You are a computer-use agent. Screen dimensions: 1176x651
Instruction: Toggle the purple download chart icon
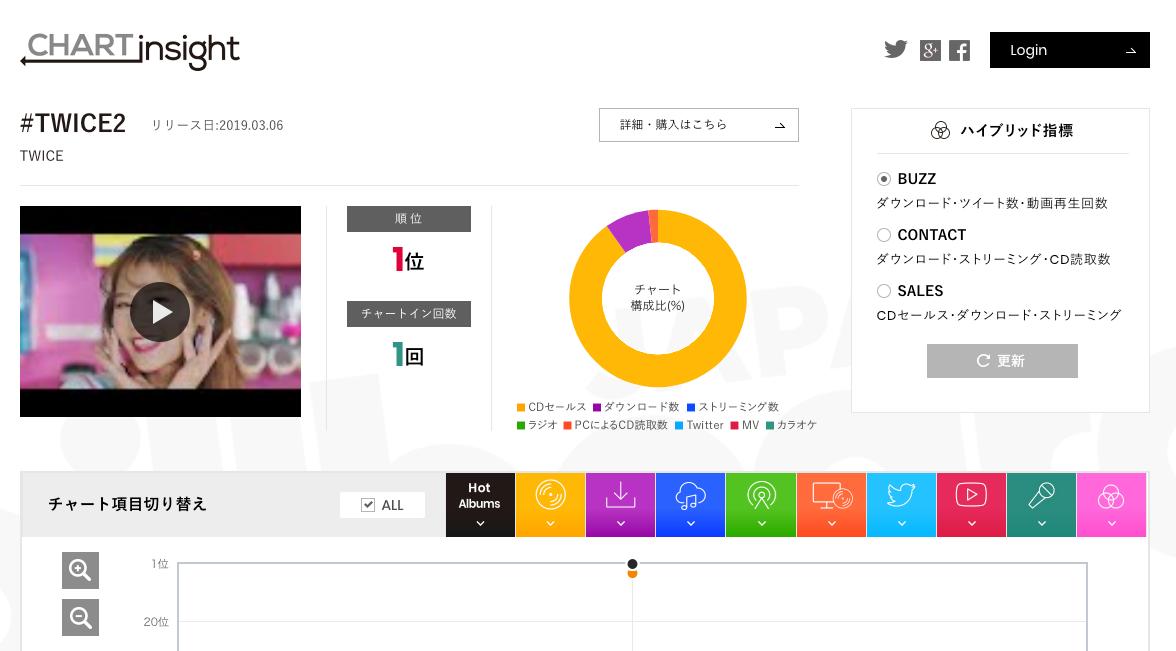click(620, 505)
